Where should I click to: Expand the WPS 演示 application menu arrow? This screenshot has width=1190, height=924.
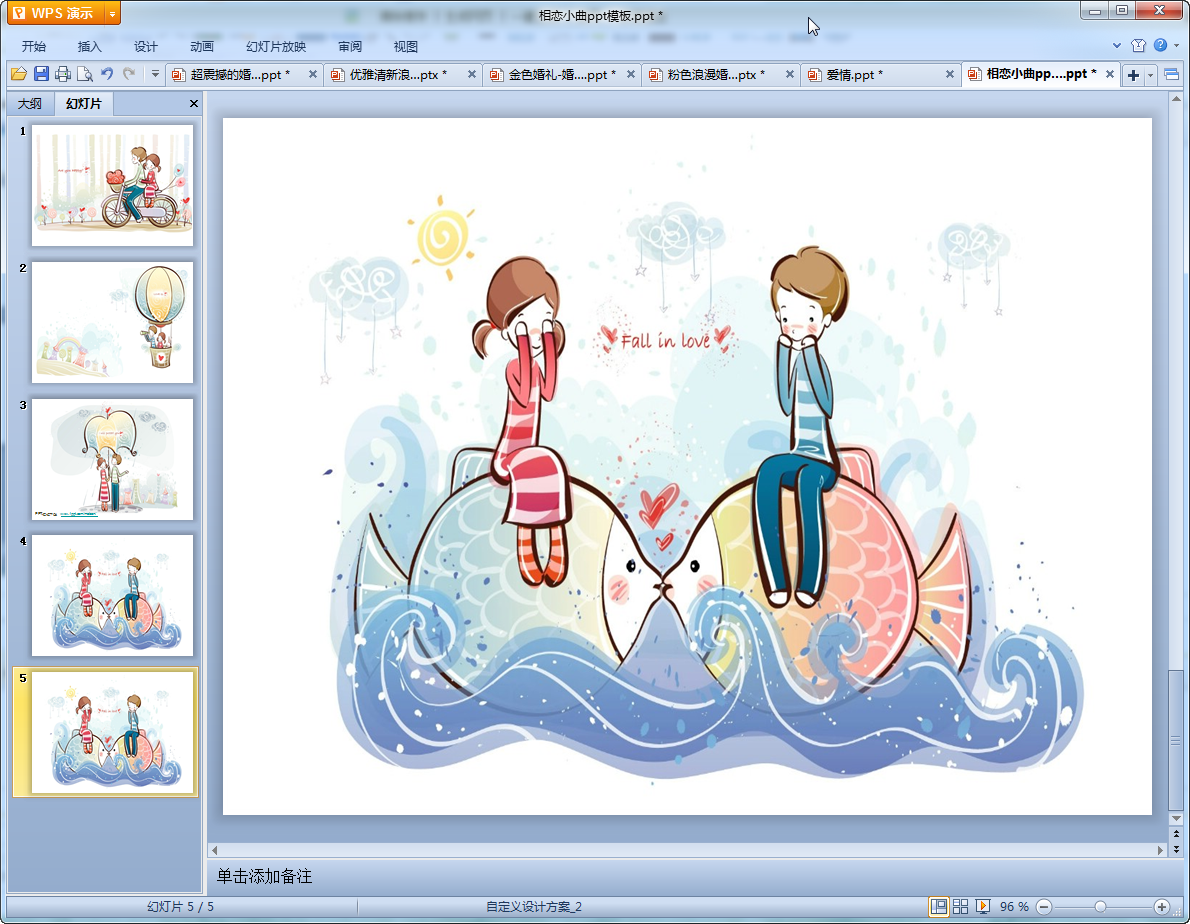(111, 13)
